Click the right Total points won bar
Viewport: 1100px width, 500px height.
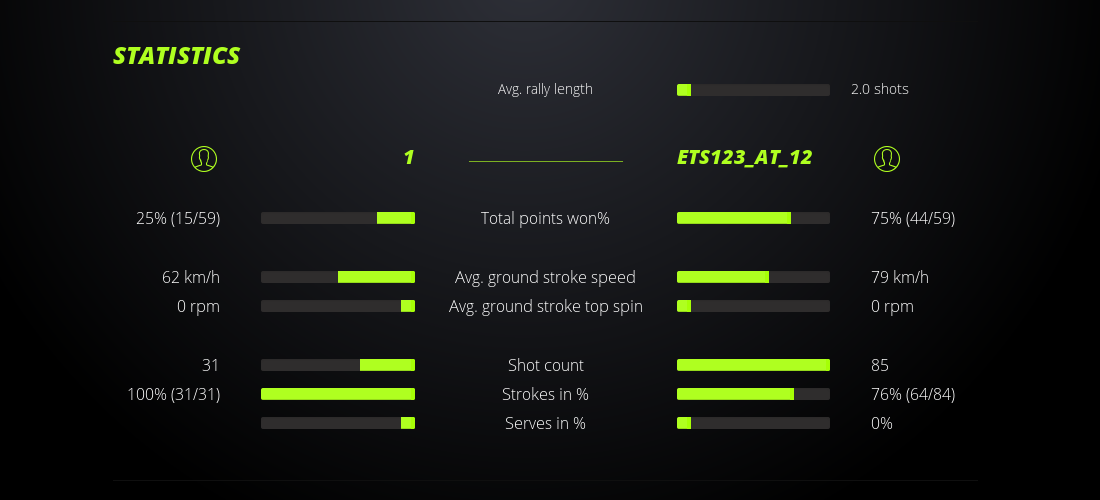[753, 218]
